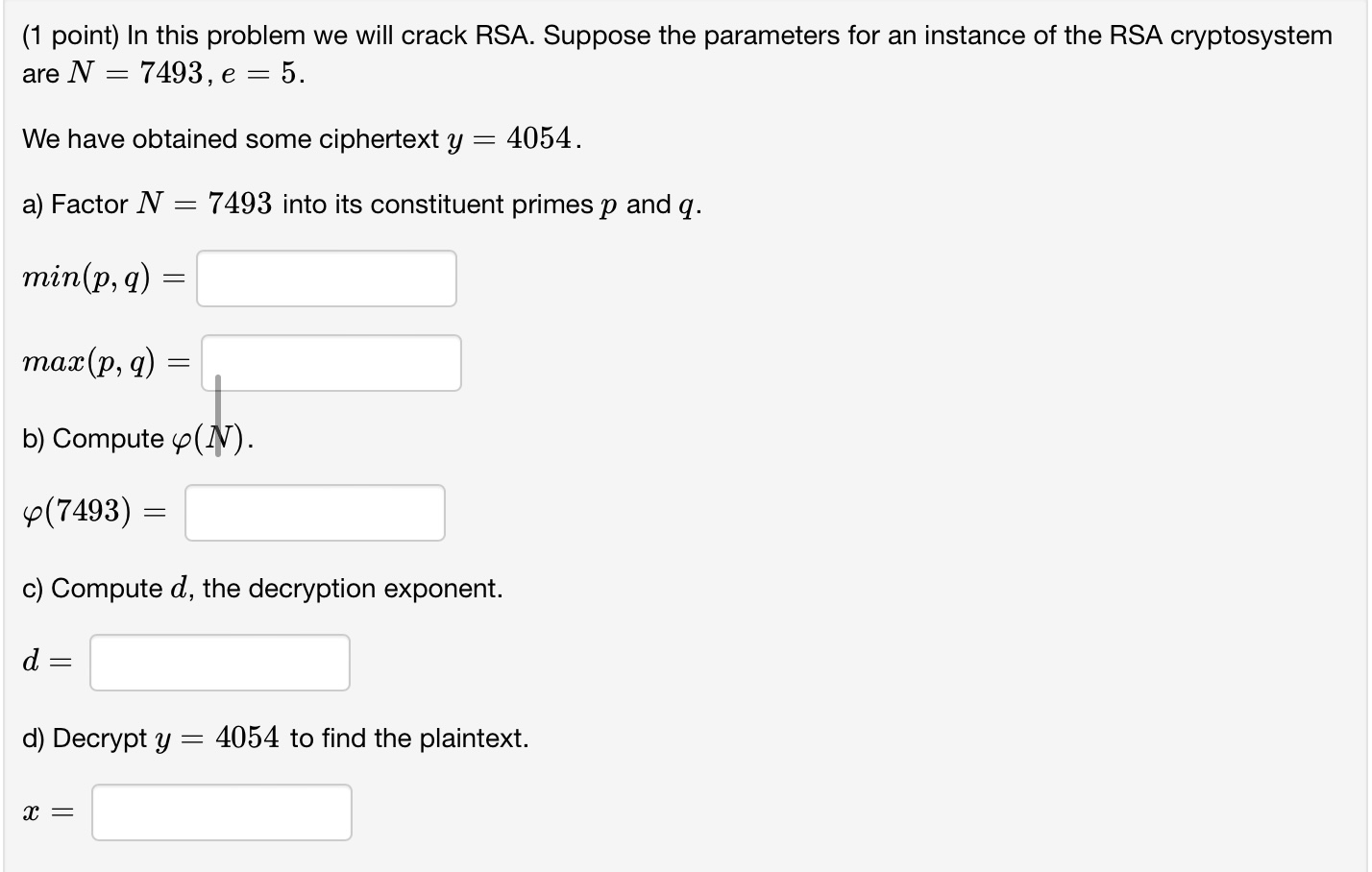Viewport: 1372px width, 872px height.
Task: Click the (1 point) score indicator text
Action: (64, 36)
